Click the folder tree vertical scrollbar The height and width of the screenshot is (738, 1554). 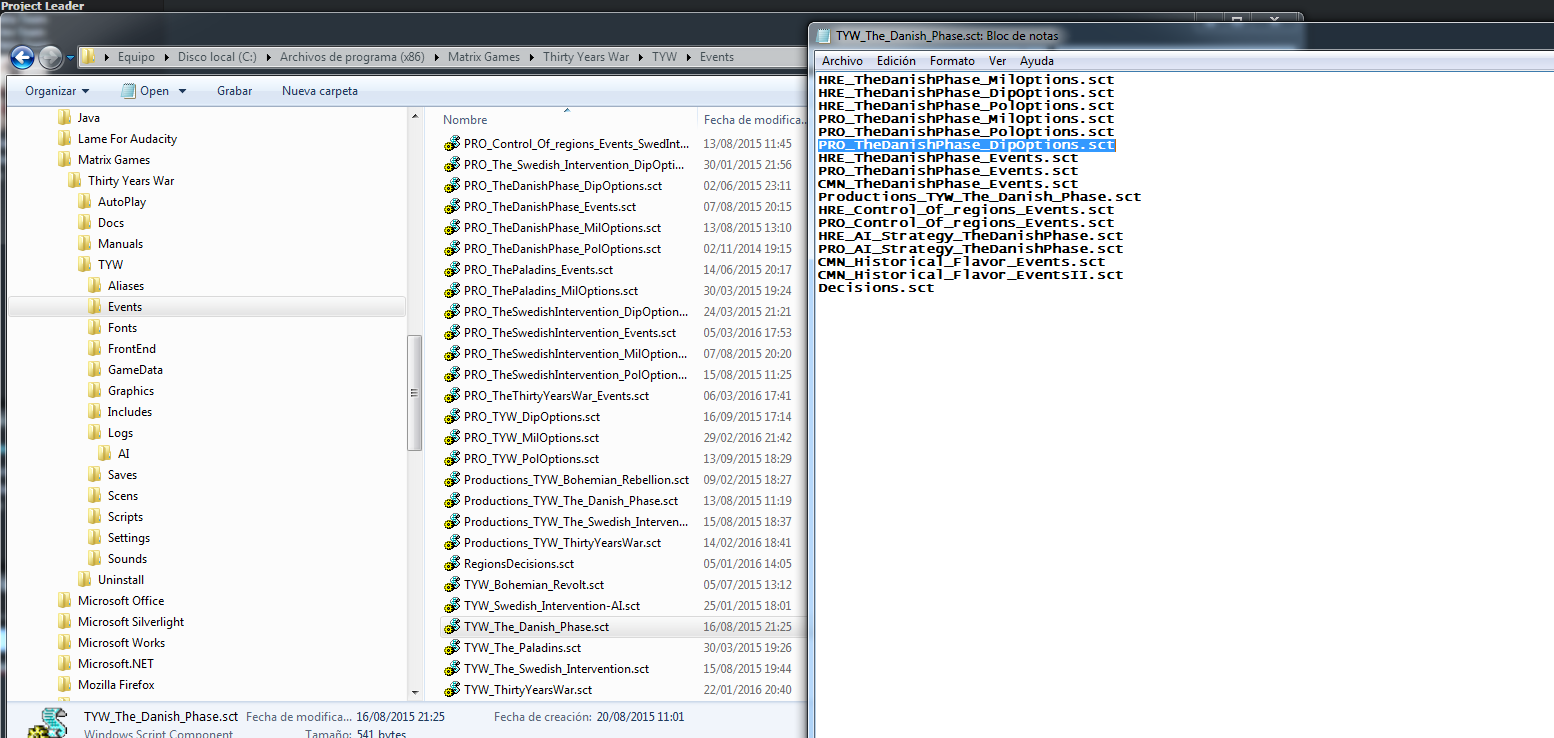pyautogui.click(x=414, y=394)
